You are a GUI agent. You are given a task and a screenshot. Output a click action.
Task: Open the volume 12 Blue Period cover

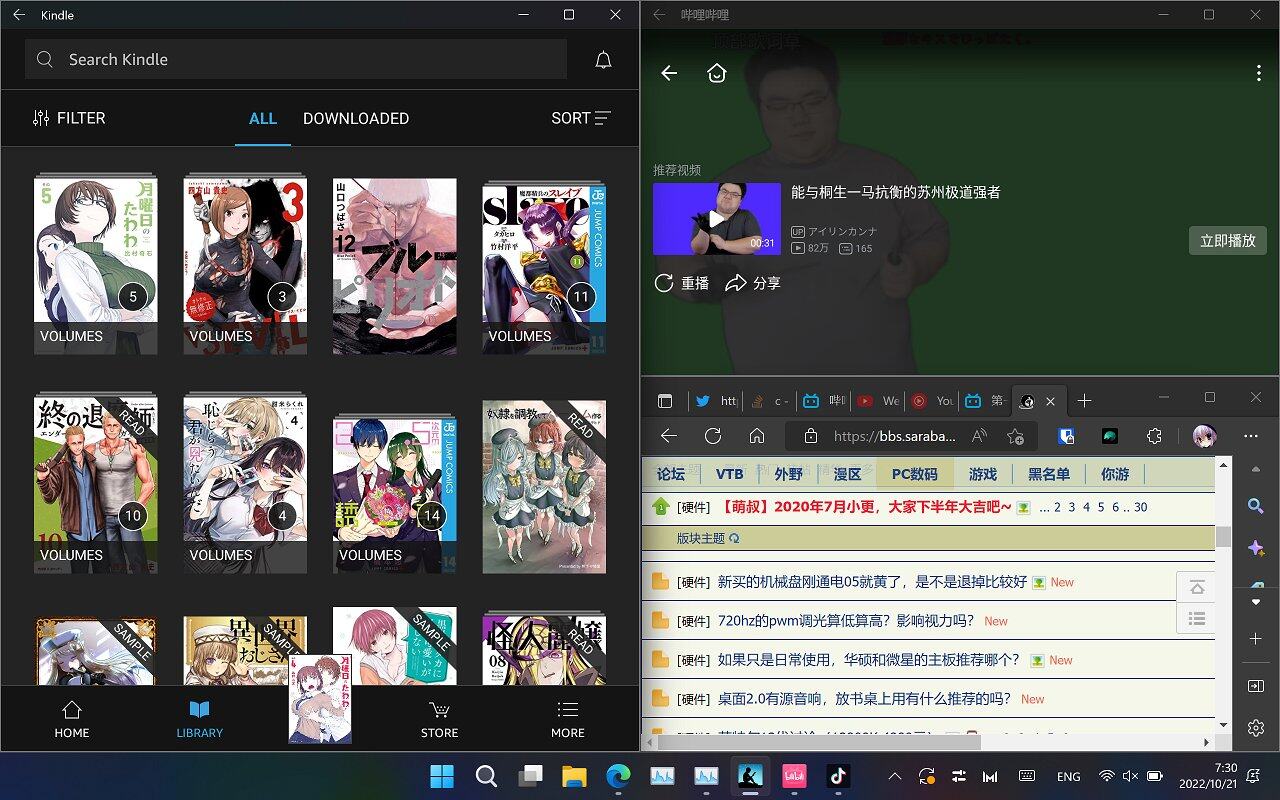(x=395, y=266)
